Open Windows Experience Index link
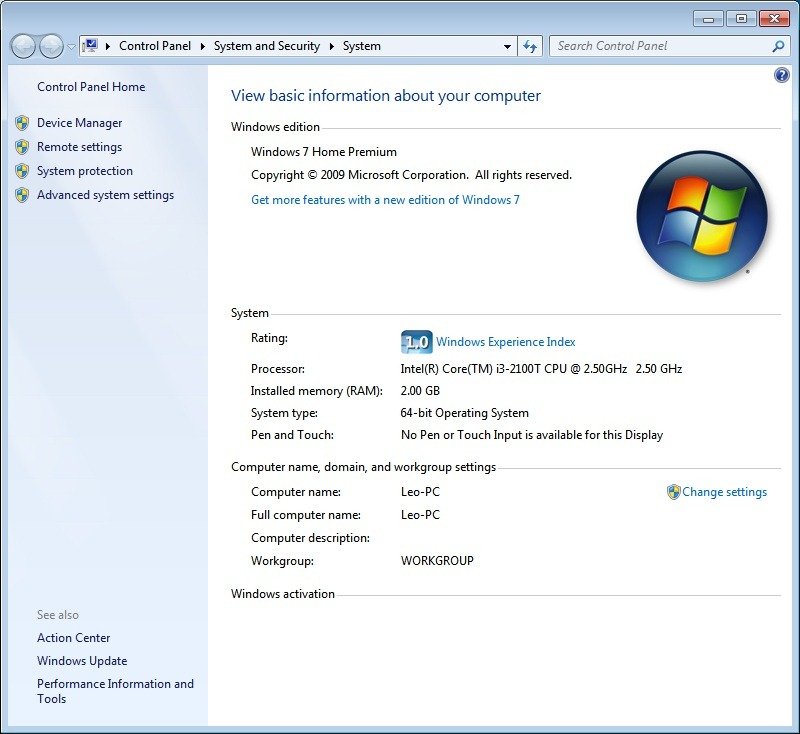Image resolution: width=800 pixels, height=734 pixels. coord(506,342)
